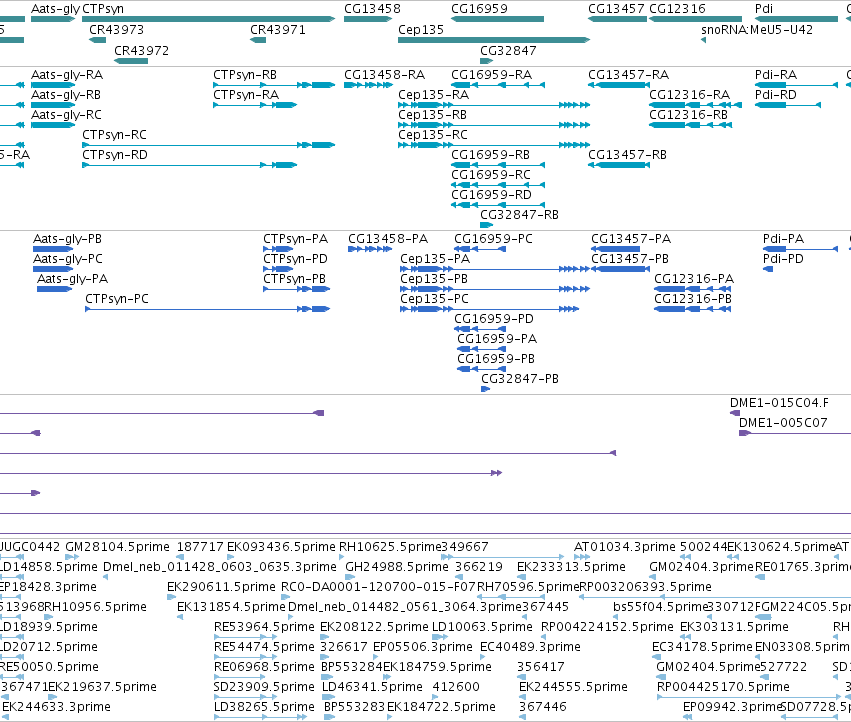851x722 pixels.
Task: Select the CG13457 gene label
Action: click(617, 9)
